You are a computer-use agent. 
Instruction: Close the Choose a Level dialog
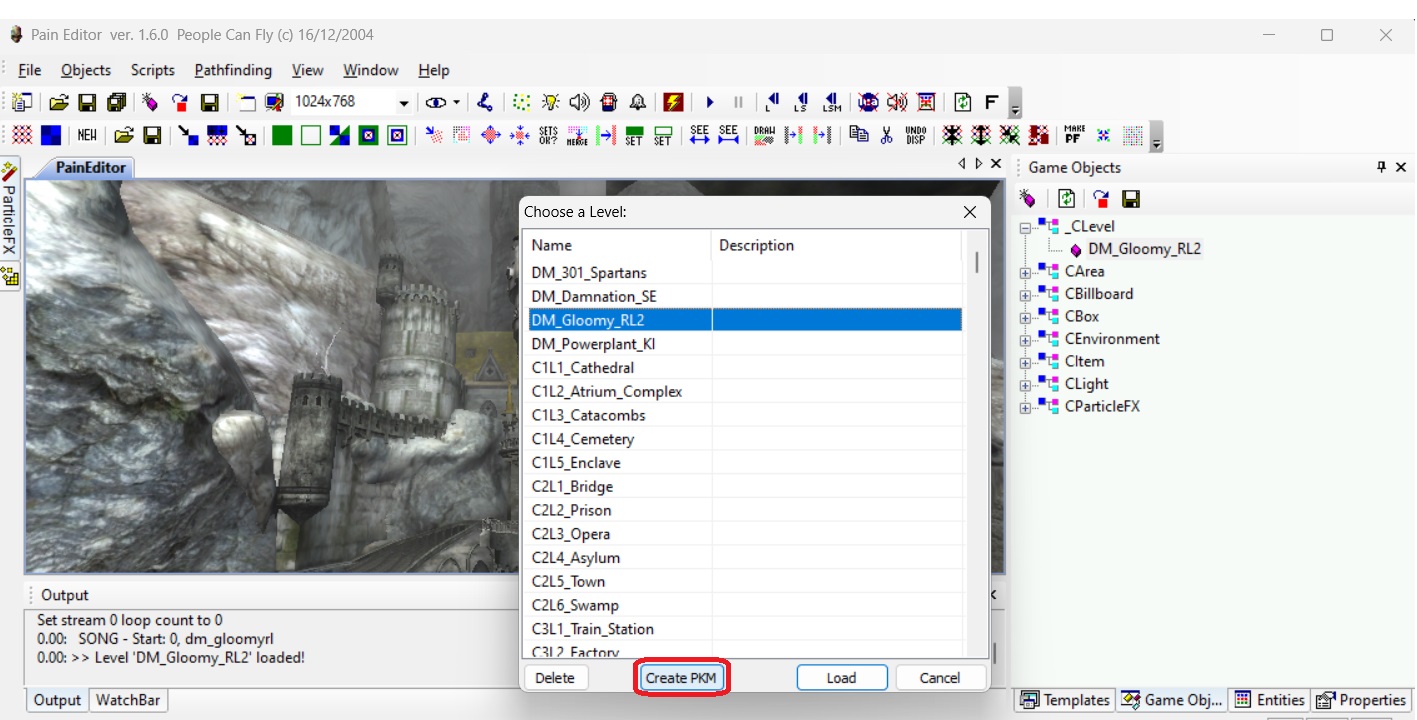pos(970,212)
